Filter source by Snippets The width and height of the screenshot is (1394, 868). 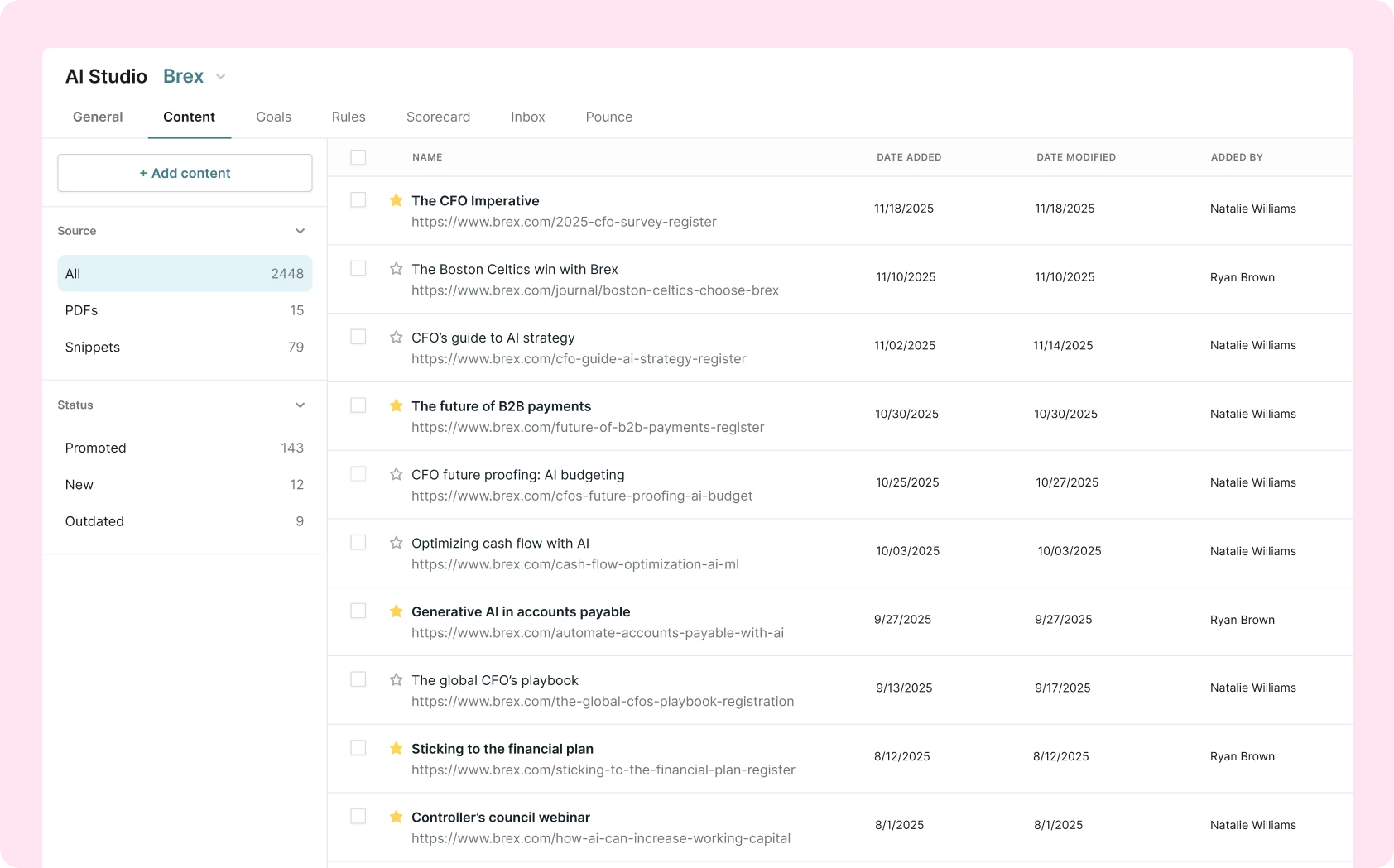pyautogui.click(x=185, y=348)
